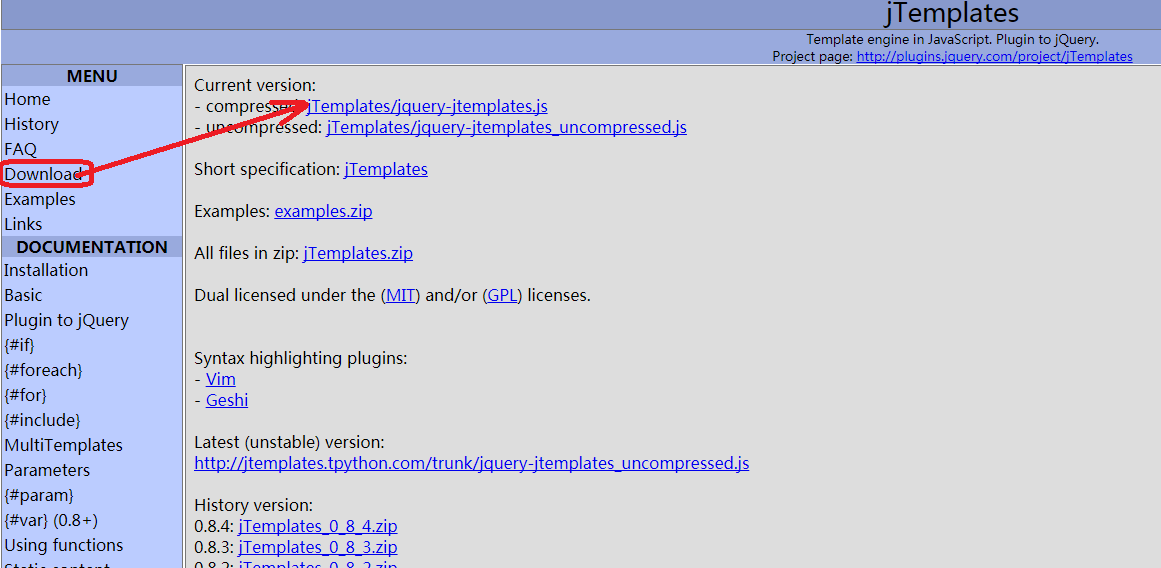Screen dimensions: 1161x568
Task: Open the jtemplates.tpython.com trunk unstable link
Action: pyautogui.click(x=472, y=464)
